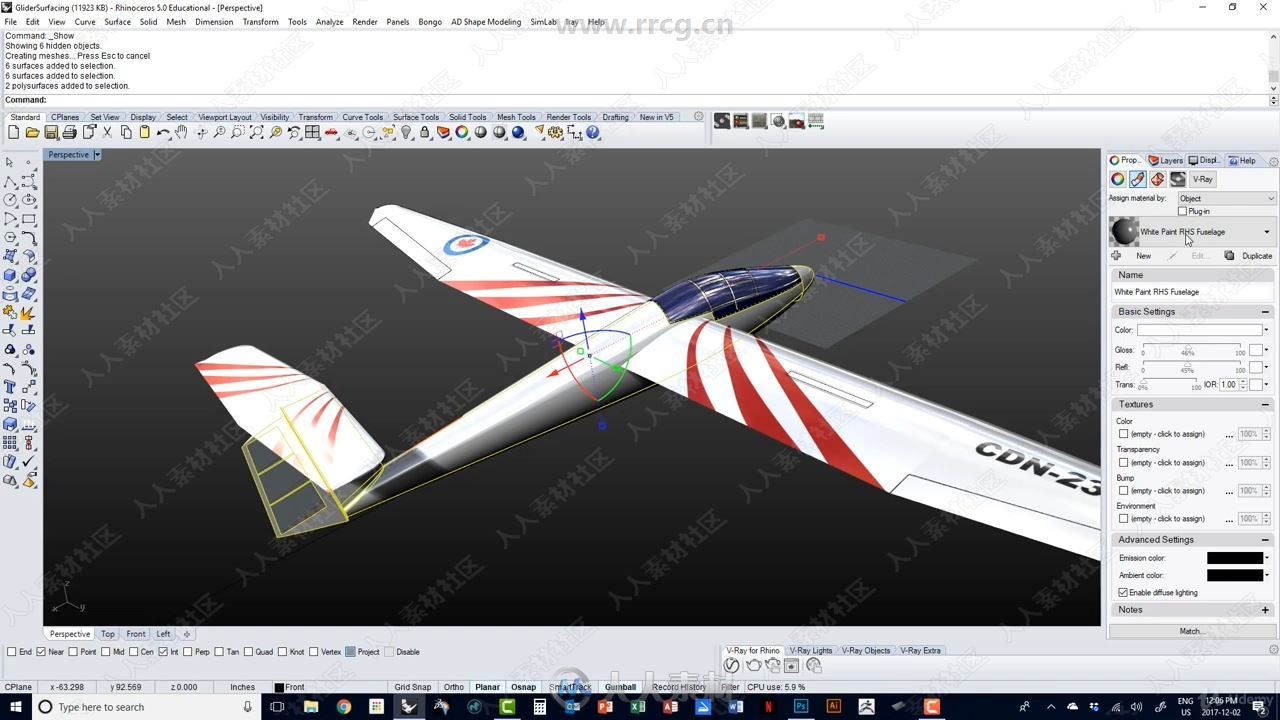Image resolution: width=1280 pixels, height=720 pixels.
Task: Click the Open file folder icon
Action: [x=33, y=132]
